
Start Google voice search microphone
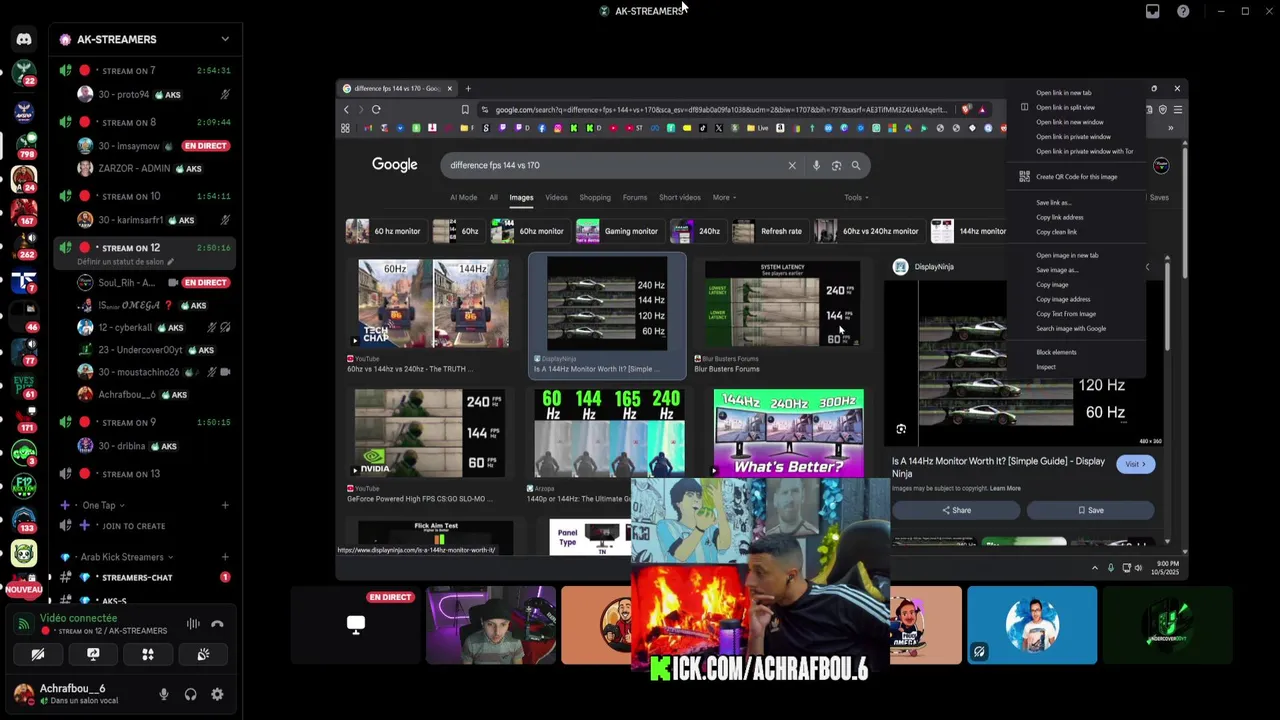point(816,165)
